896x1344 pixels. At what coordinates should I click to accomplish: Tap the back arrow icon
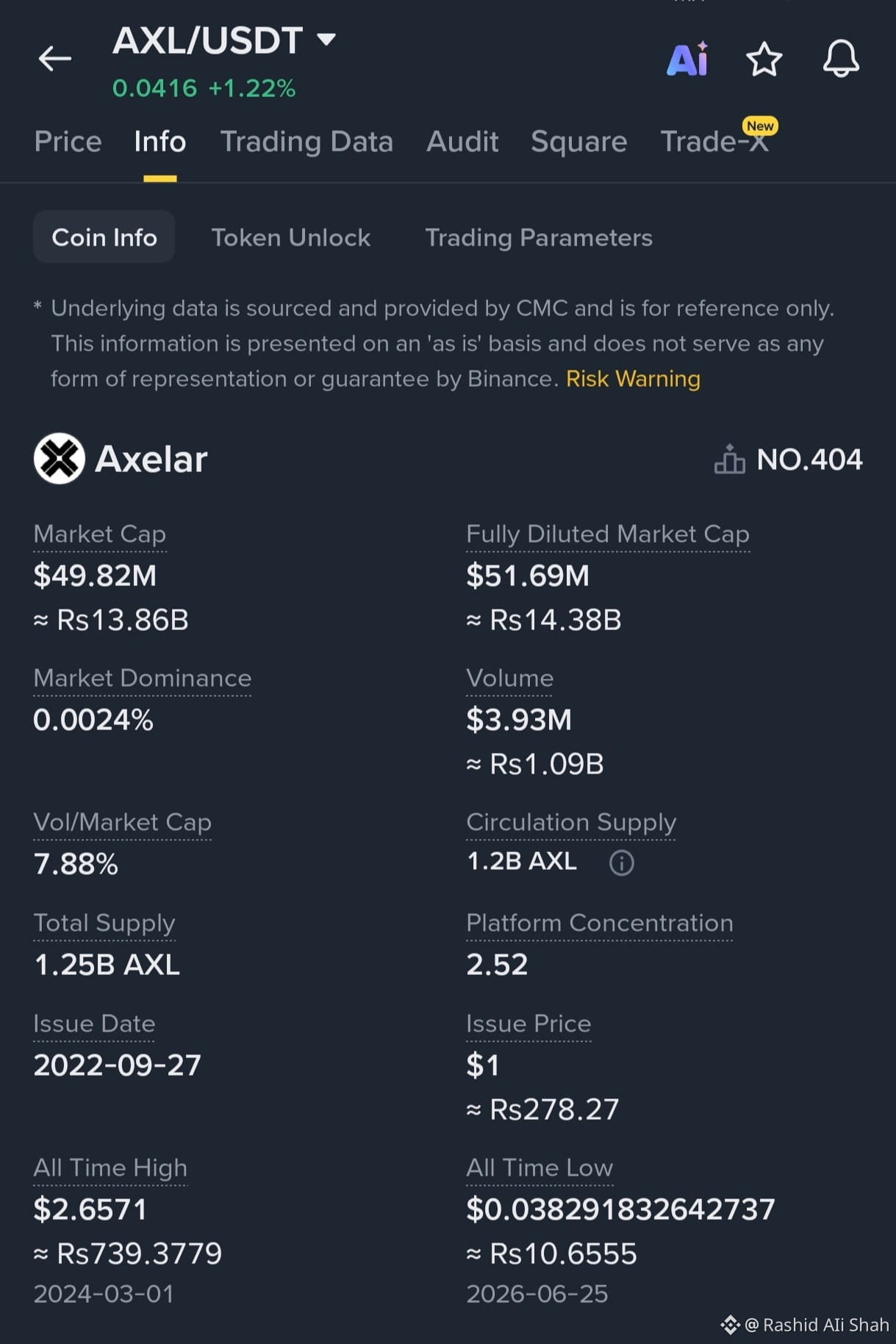click(x=55, y=58)
